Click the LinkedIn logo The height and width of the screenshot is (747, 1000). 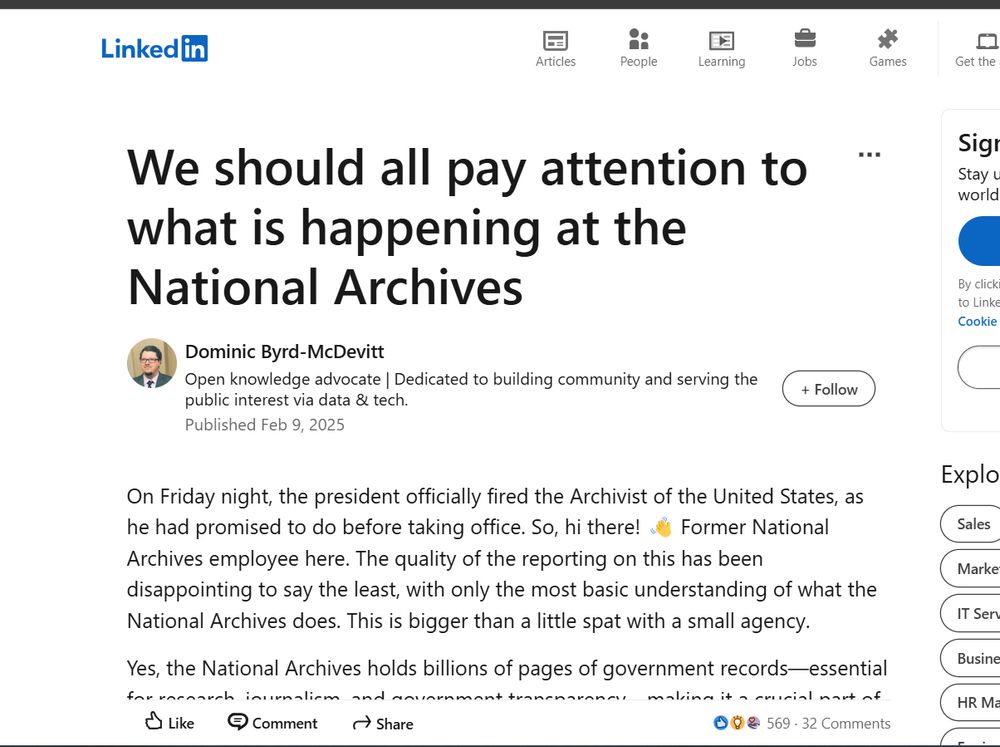(x=154, y=47)
